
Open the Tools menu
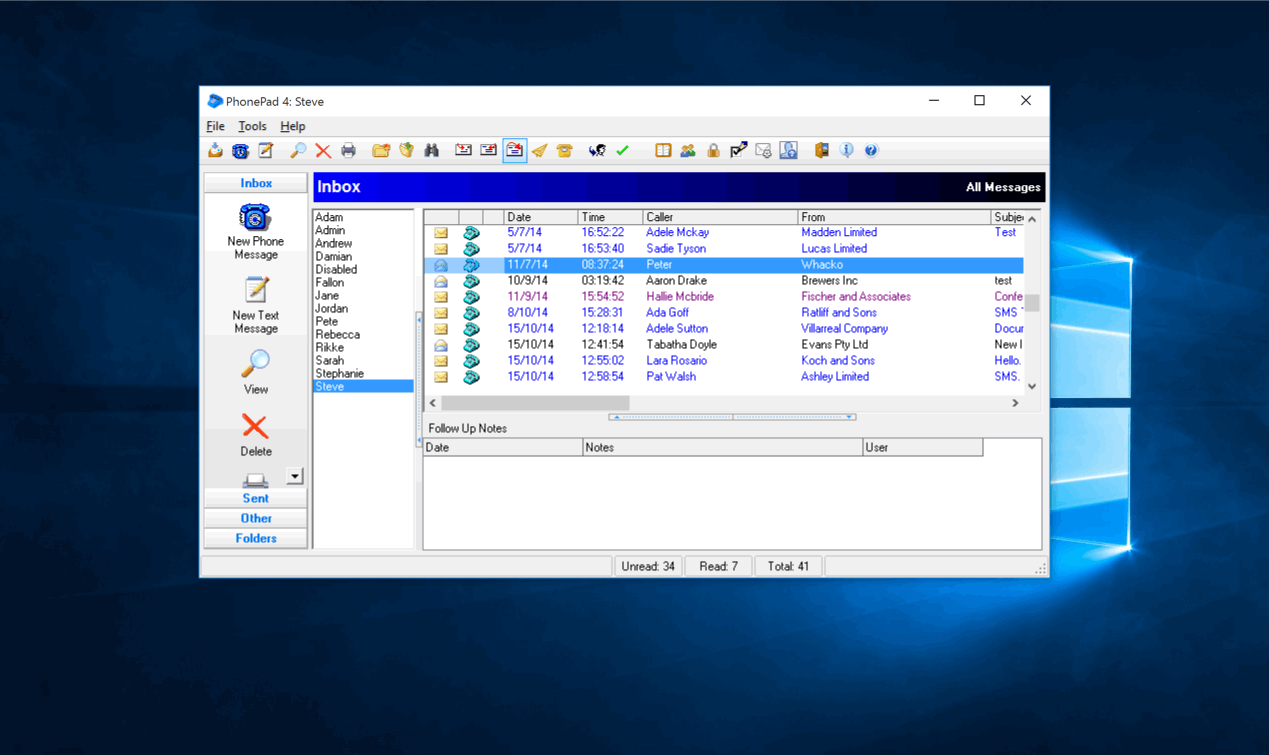coord(252,126)
